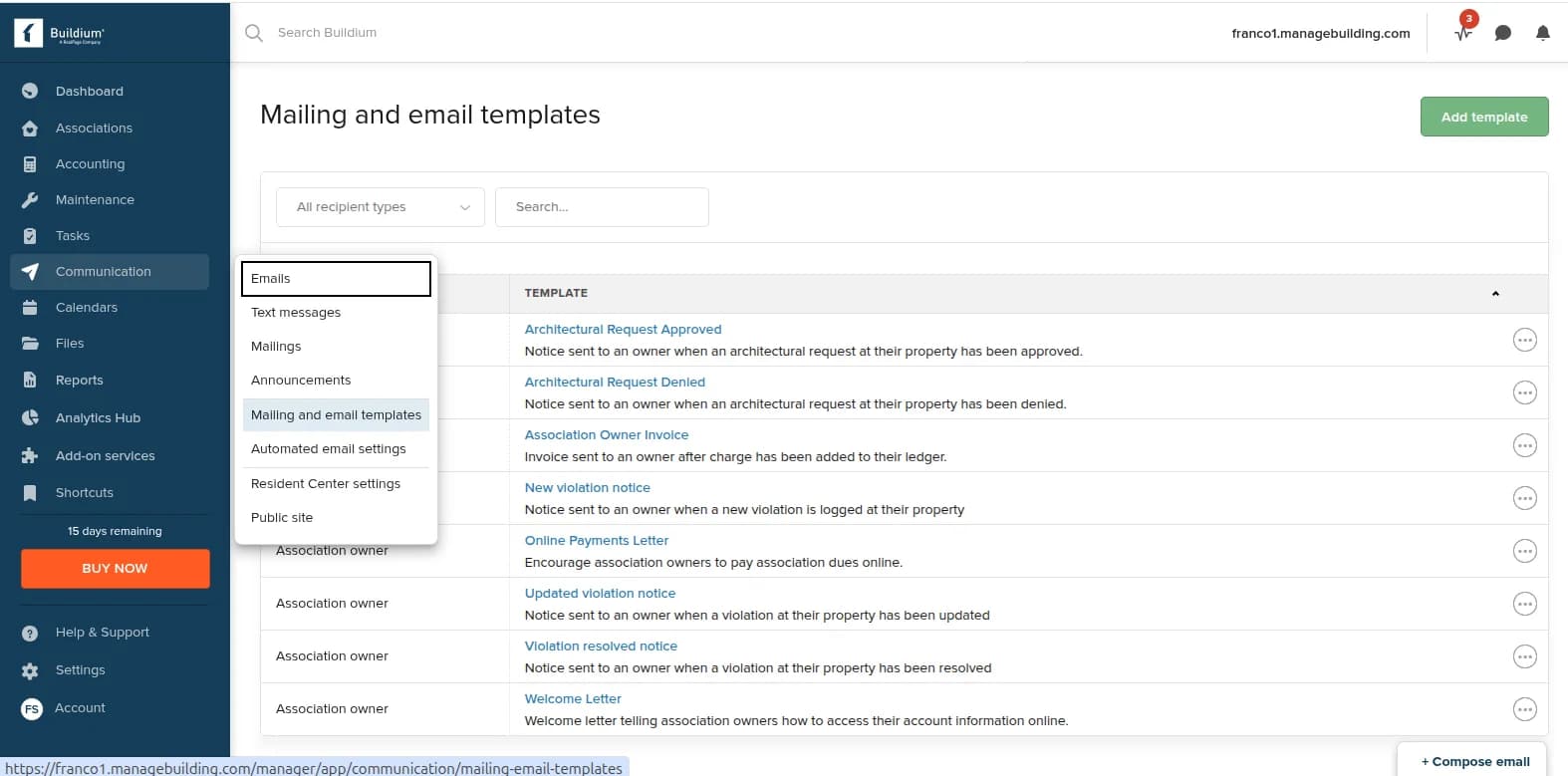Open activity pulse icon with badge

(x=1463, y=31)
